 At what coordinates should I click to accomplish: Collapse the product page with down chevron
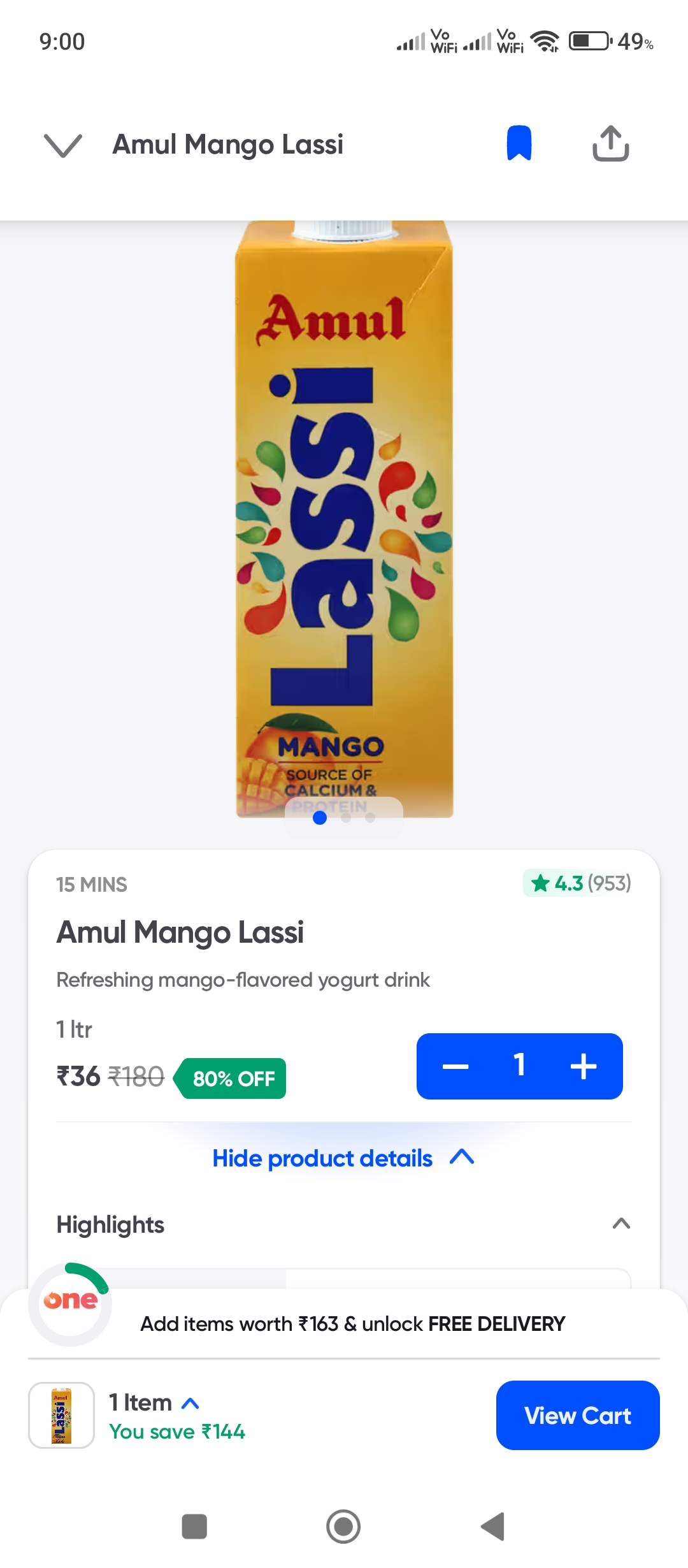click(x=62, y=145)
